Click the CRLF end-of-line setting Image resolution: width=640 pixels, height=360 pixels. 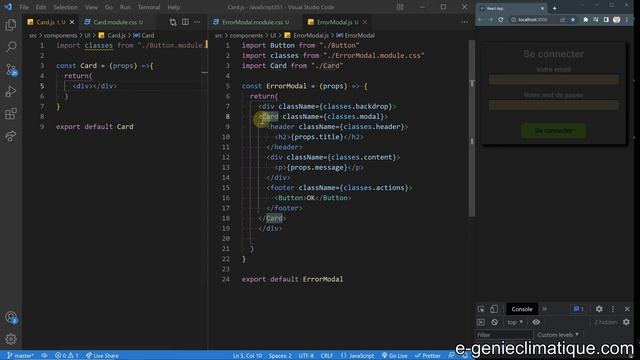point(327,356)
